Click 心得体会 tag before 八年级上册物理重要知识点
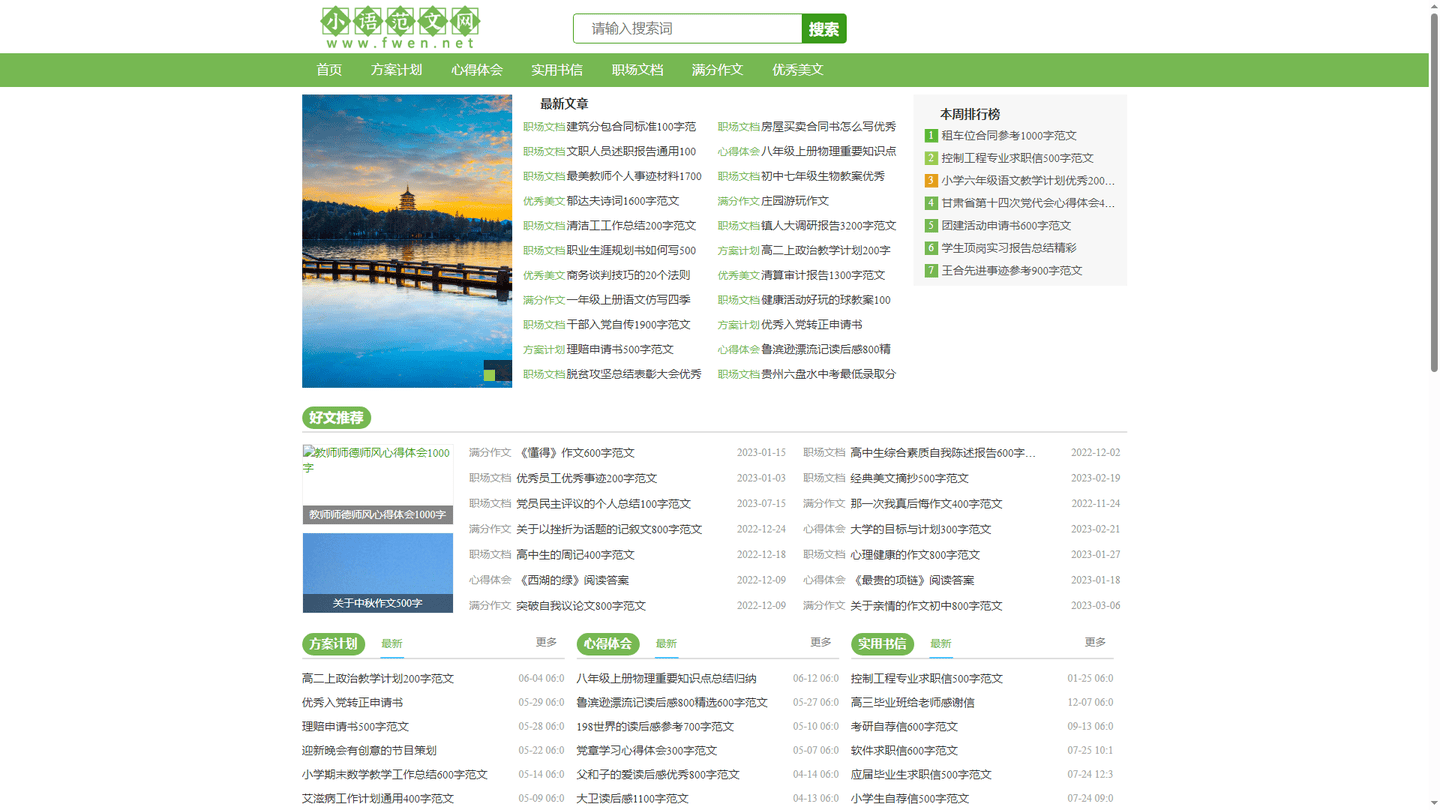Screen dimensions: 1440x810 738,152
